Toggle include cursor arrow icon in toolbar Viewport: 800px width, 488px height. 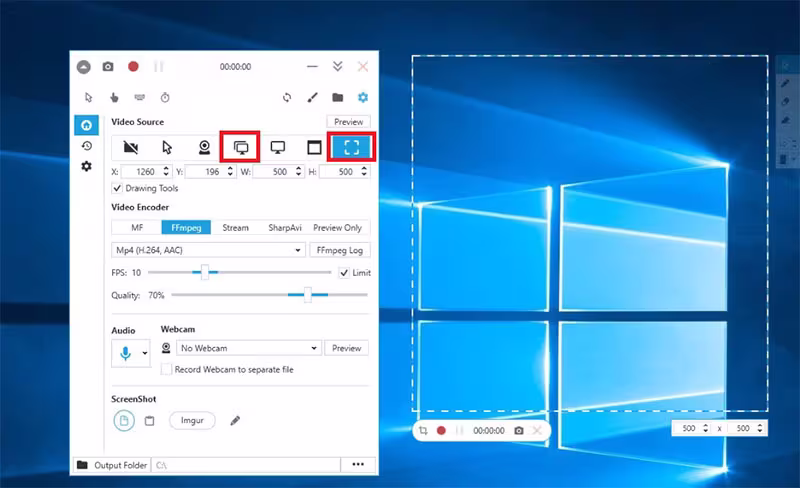click(x=88, y=97)
